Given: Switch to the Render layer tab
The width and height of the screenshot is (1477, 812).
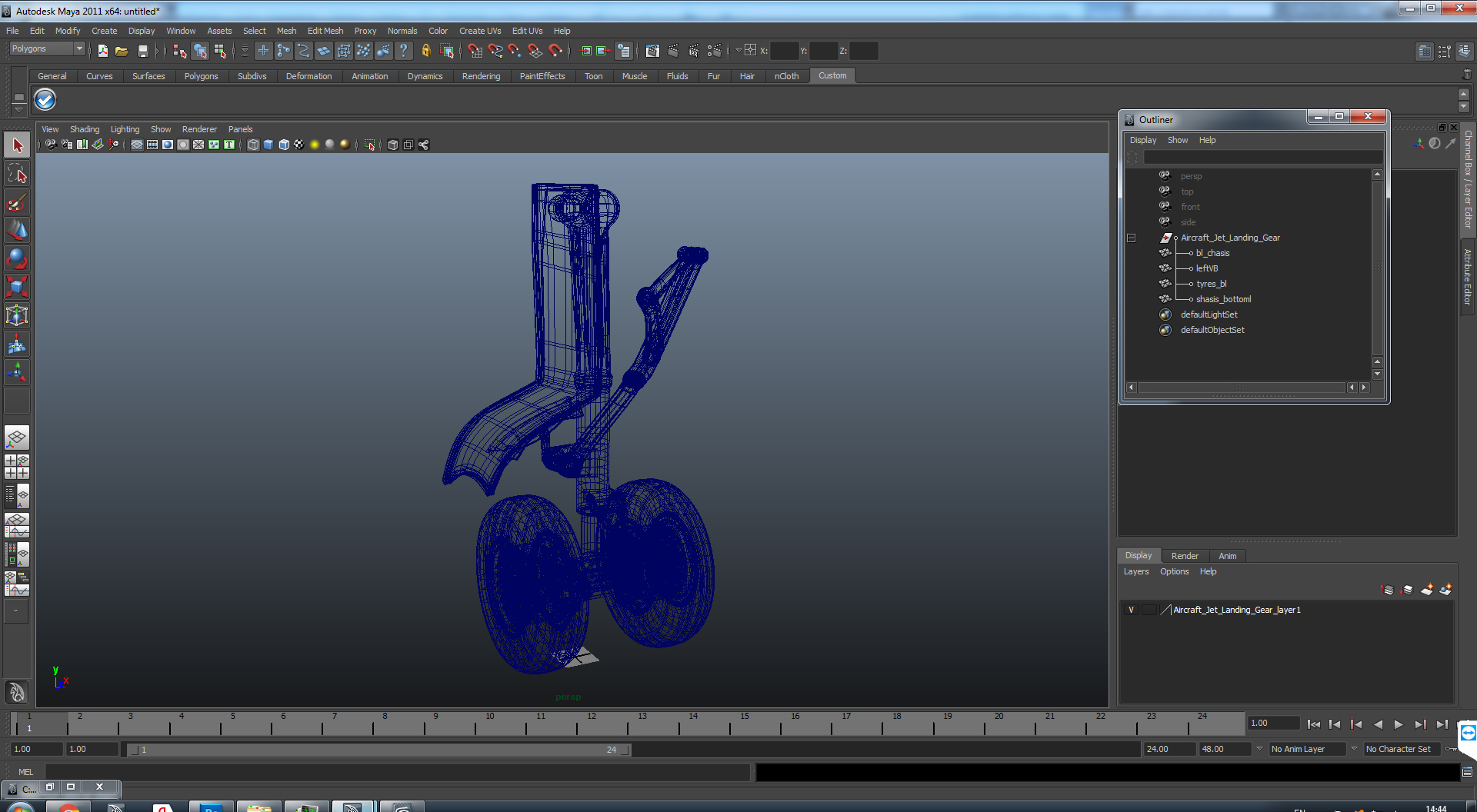Looking at the screenshot, I should point(1185,556).
